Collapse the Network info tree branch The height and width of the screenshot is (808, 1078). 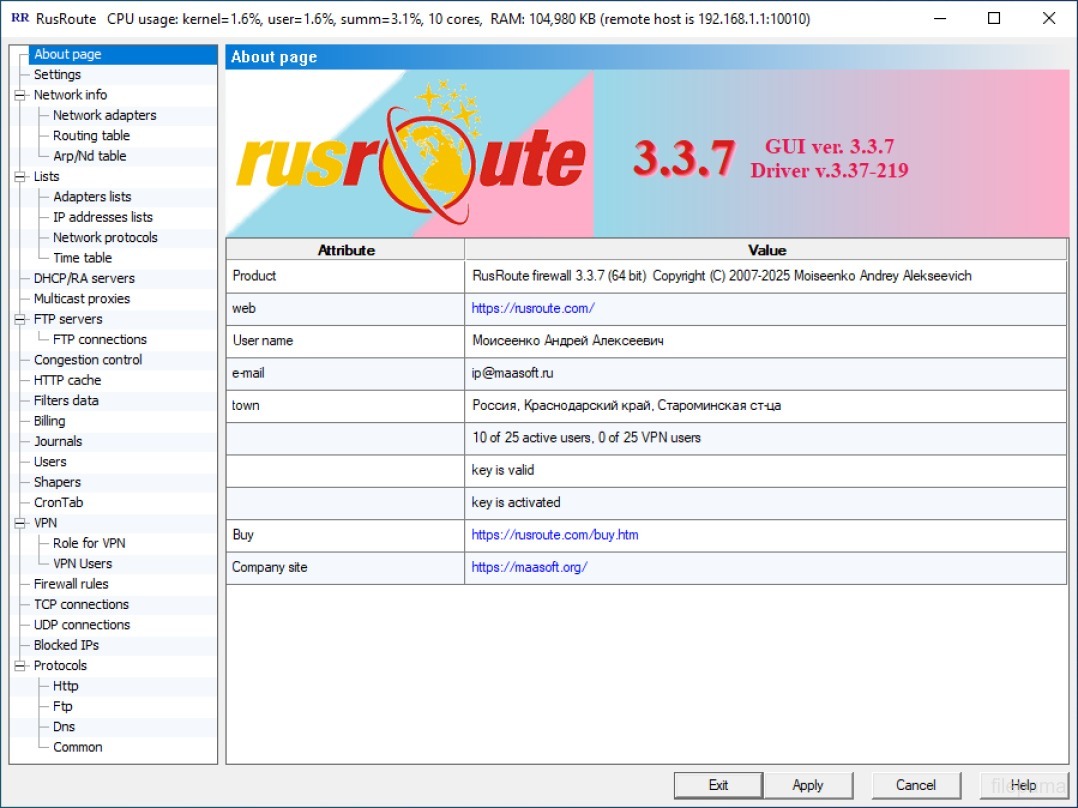pos(19,94)
